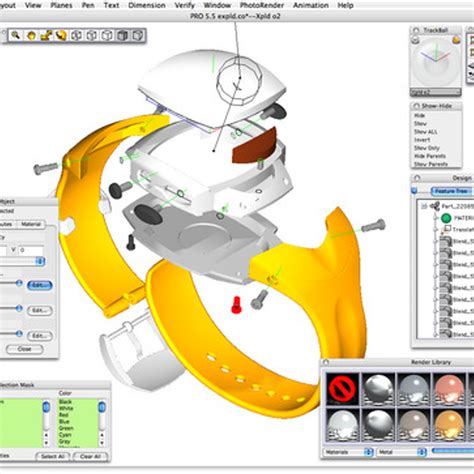This screenshot has height=474, width=474.
Task: Open the popup menu below Y field
Action: 22,262
